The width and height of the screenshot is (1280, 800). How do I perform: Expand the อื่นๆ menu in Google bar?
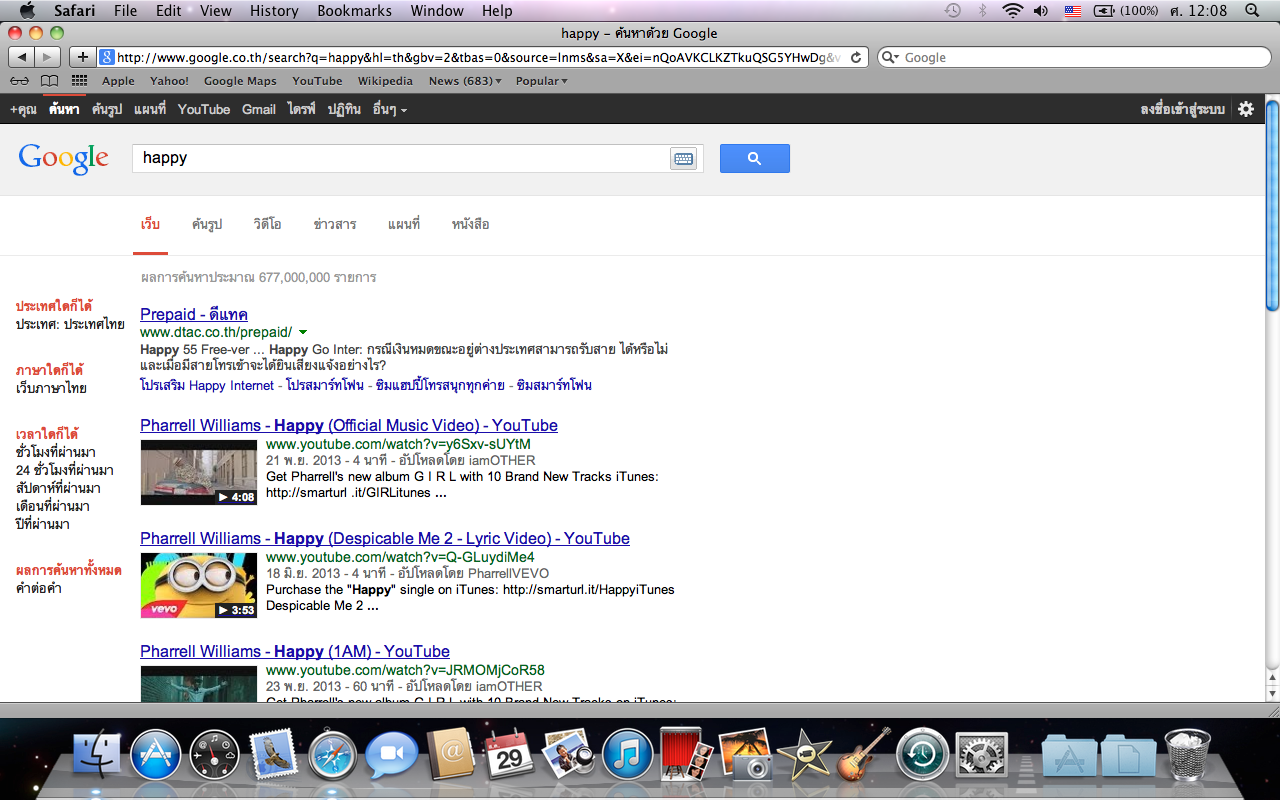390,109
